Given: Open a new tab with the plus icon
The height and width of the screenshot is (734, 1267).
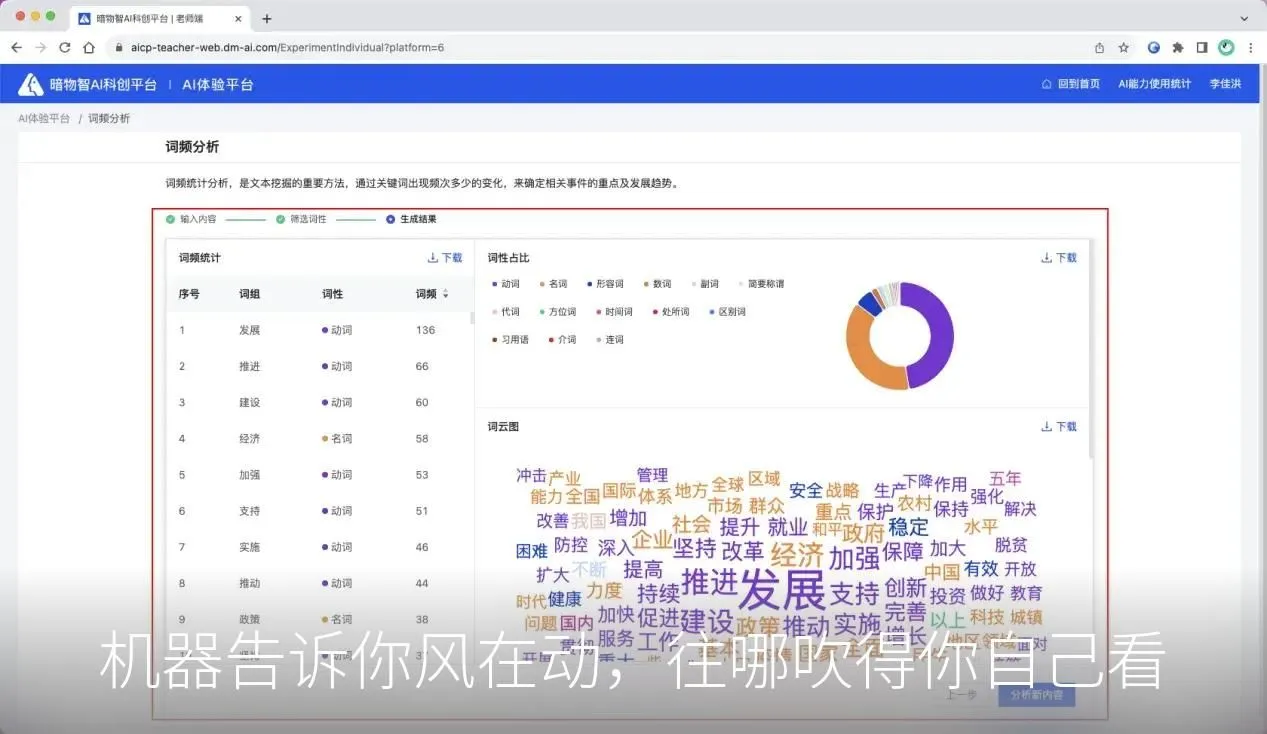Looking at the screenshot, I should tap(266, 18).
